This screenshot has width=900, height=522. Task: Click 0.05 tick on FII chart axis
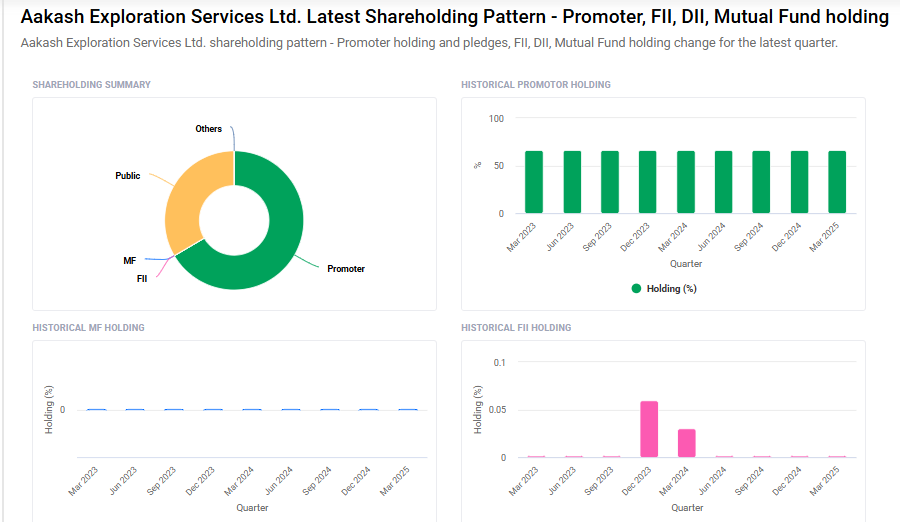click(x=497, y=410)
